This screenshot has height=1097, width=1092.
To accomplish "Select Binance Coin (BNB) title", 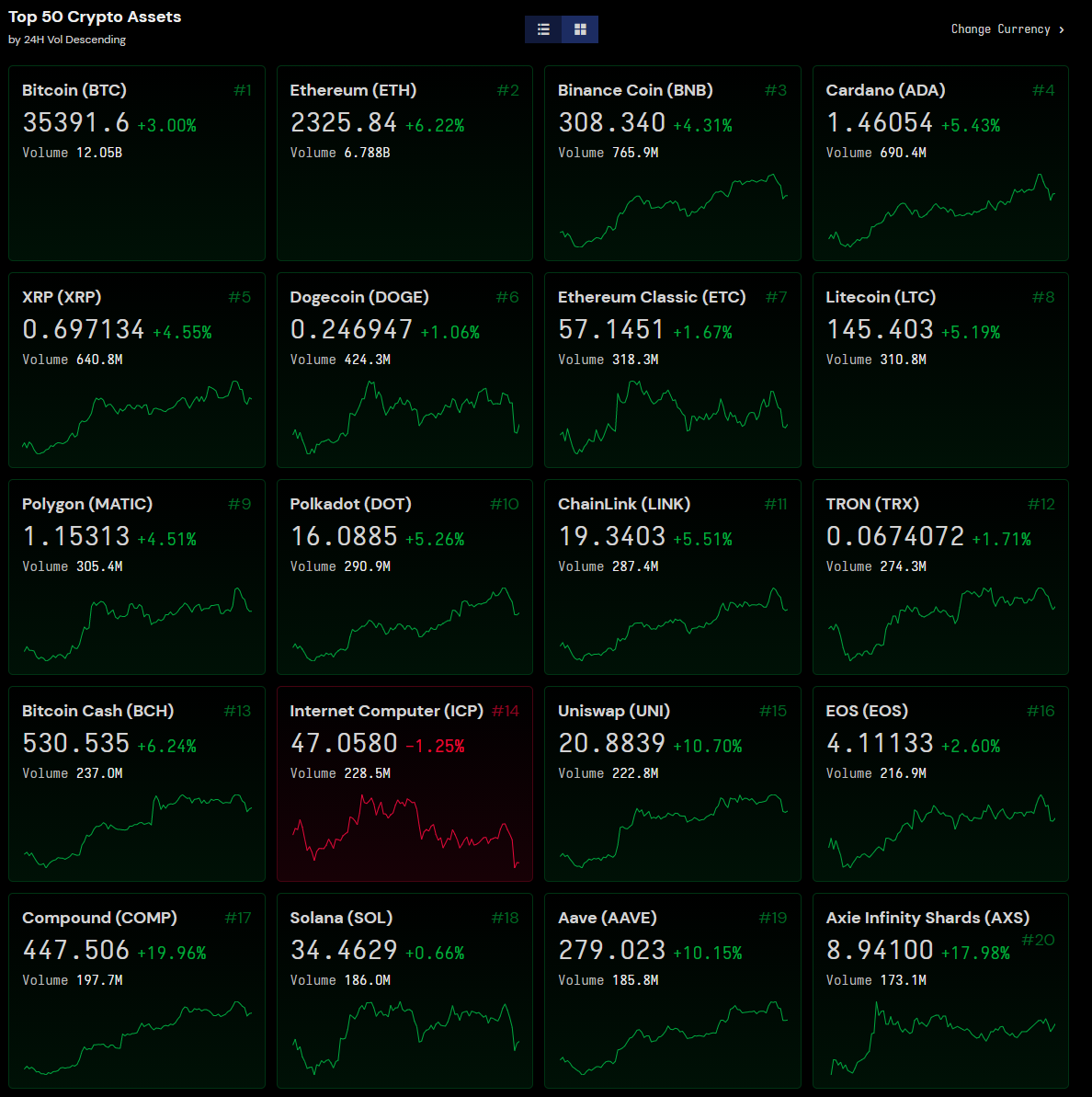I will point(635,90).
